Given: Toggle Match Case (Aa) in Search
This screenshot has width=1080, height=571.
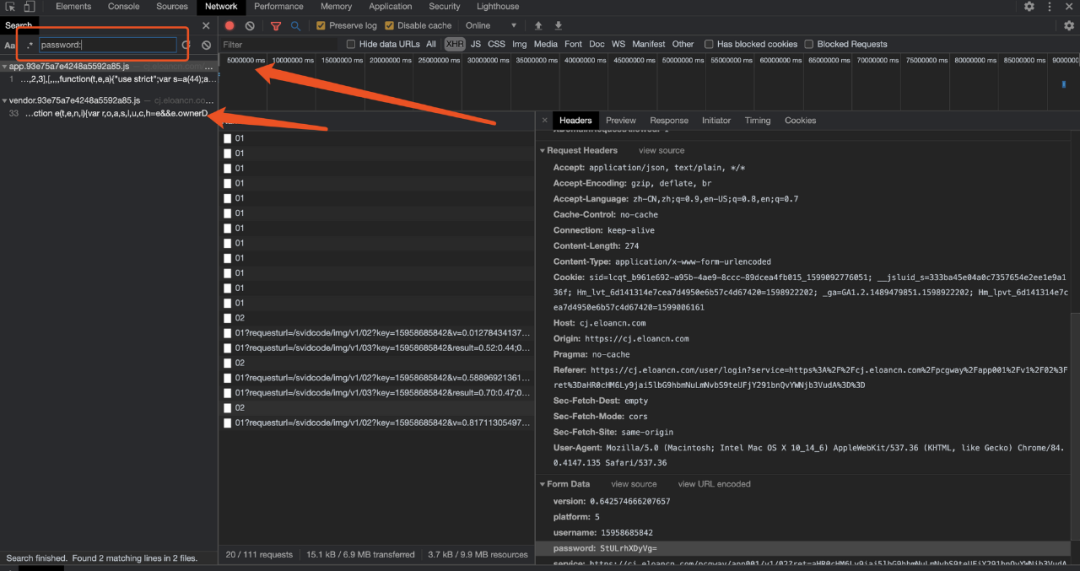Looking at the screenshot, I should [x=10, y=45].
